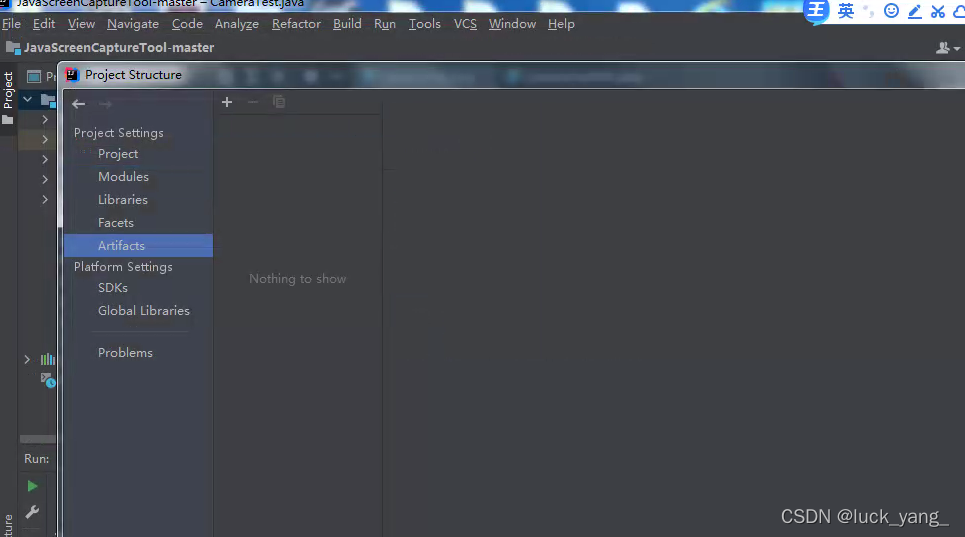This screenshot has height=537, width=965.
Task: Expand the third child folder chevron
Action: 45,159
